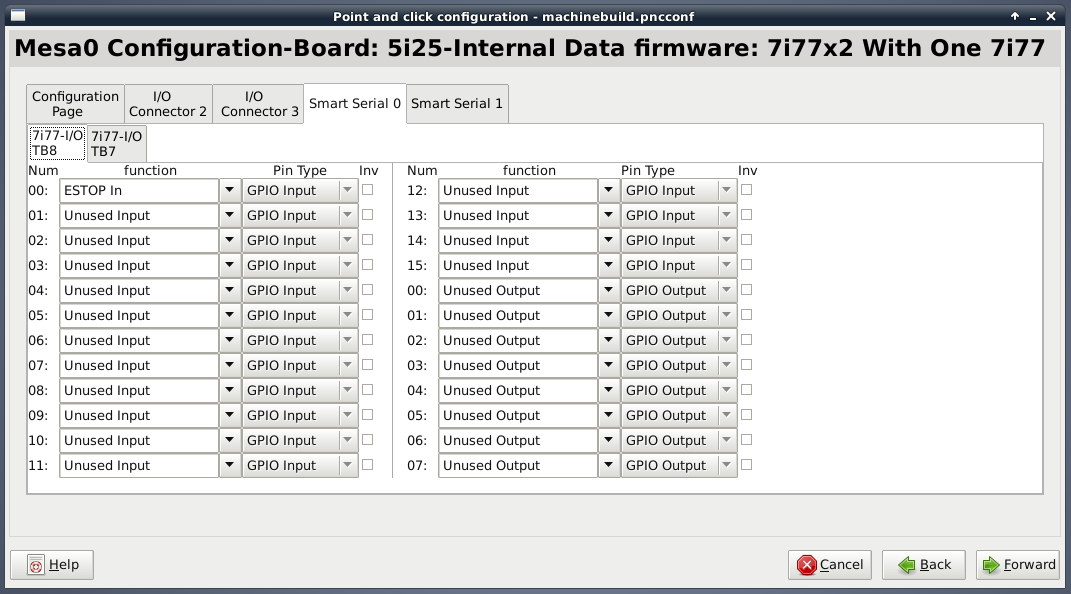This screenshot has height=594, width=1071.
Task: Close the pncconf window
Action: pos(1051,16)
